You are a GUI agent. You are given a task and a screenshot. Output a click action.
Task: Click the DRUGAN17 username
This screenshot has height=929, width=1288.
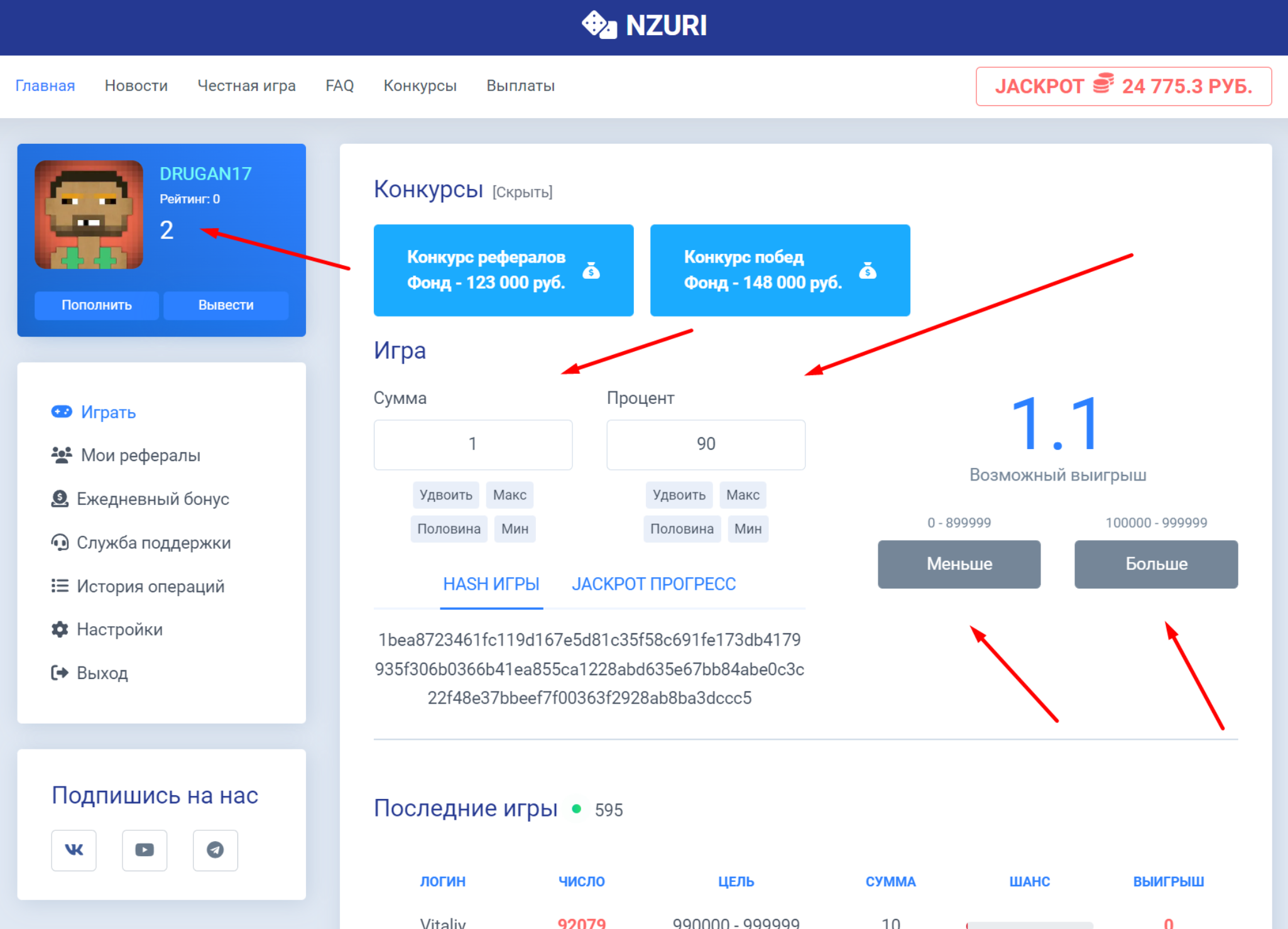click(x=205, y=173)
